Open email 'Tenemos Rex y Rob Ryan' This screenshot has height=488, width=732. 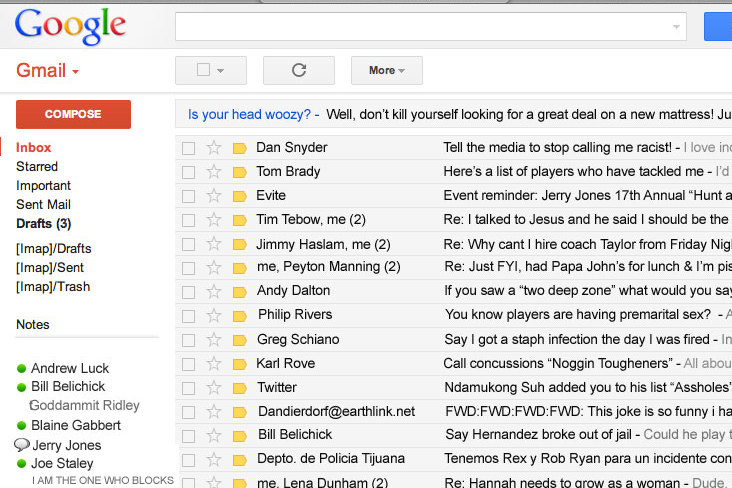588,459
